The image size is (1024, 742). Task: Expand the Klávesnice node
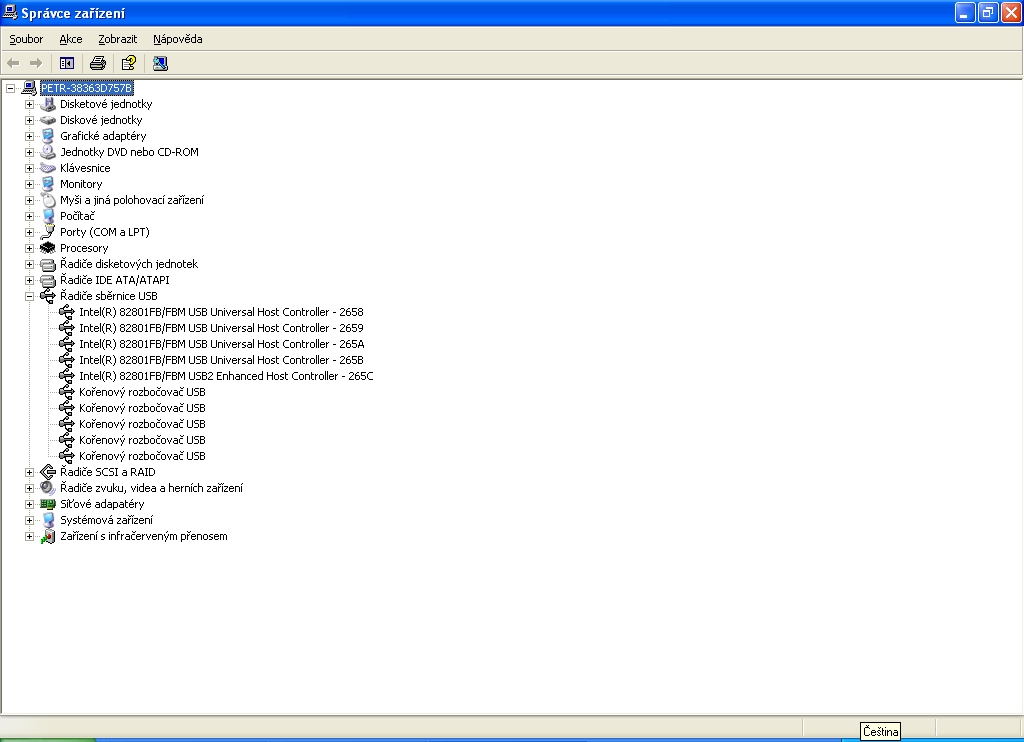tap(29, 168)
